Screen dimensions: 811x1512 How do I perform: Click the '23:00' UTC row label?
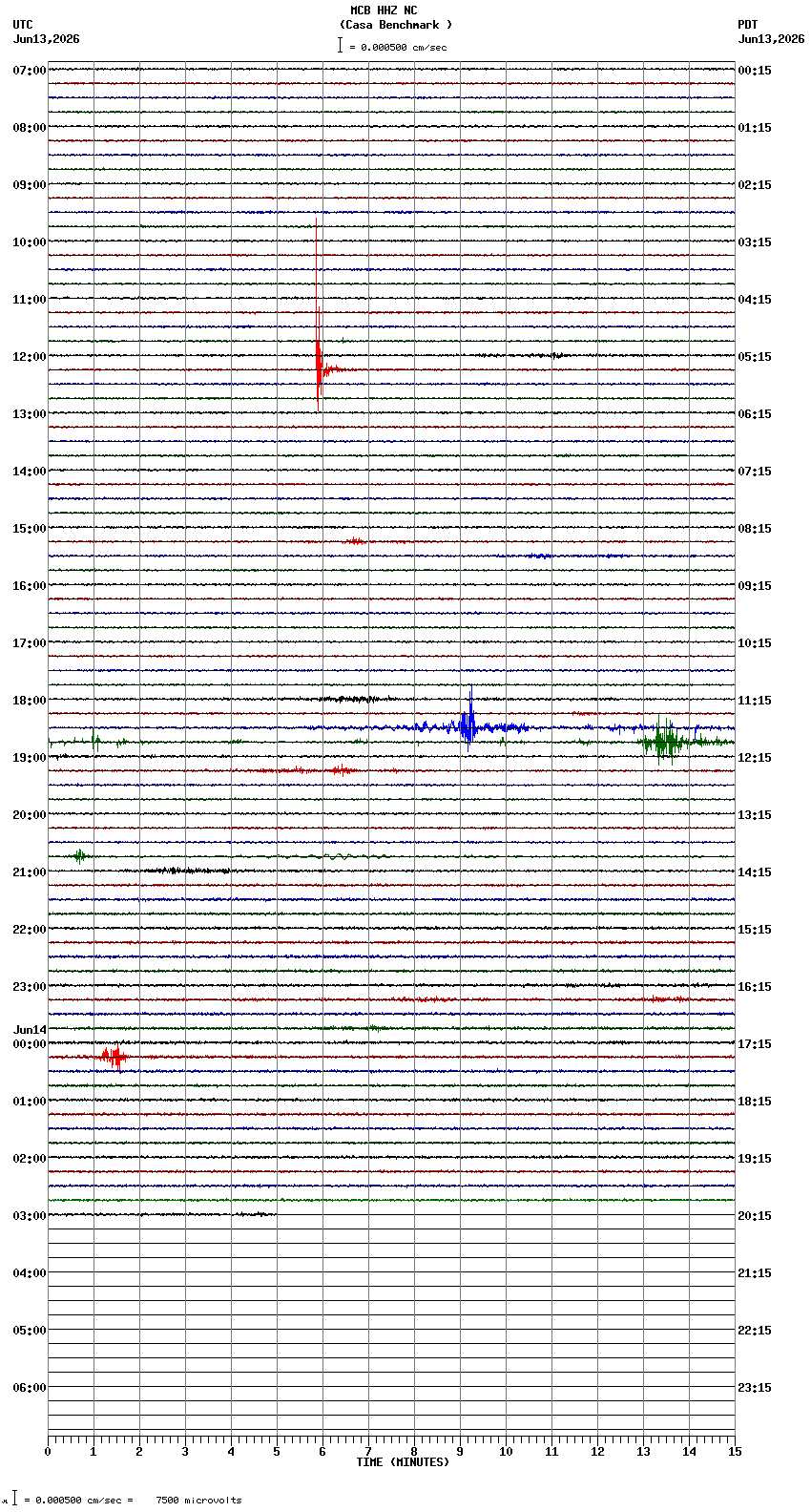(x=30, y=987)
